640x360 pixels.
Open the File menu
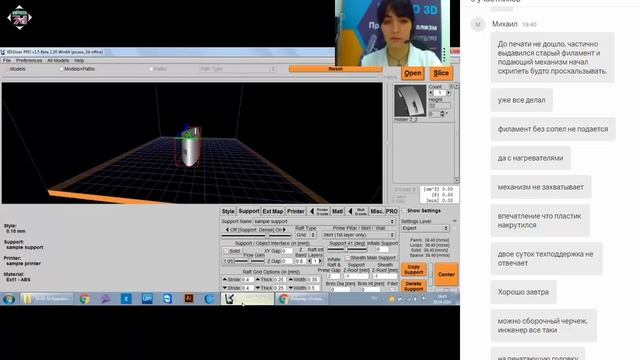[7, 60]
